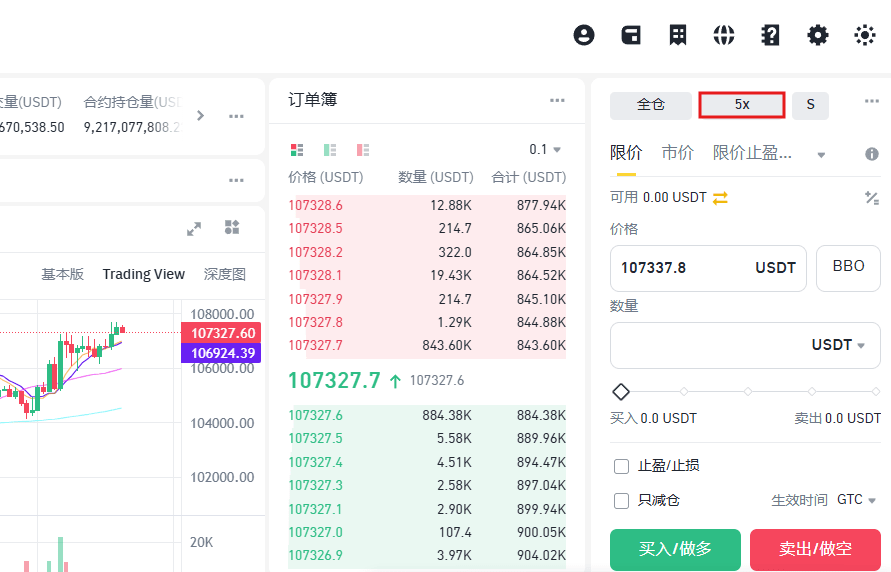Image resolution: width=891 pixels, height=572 pixels.
Task: Switch chart to 深度图 depth view
Action: [x=224, y=274]
